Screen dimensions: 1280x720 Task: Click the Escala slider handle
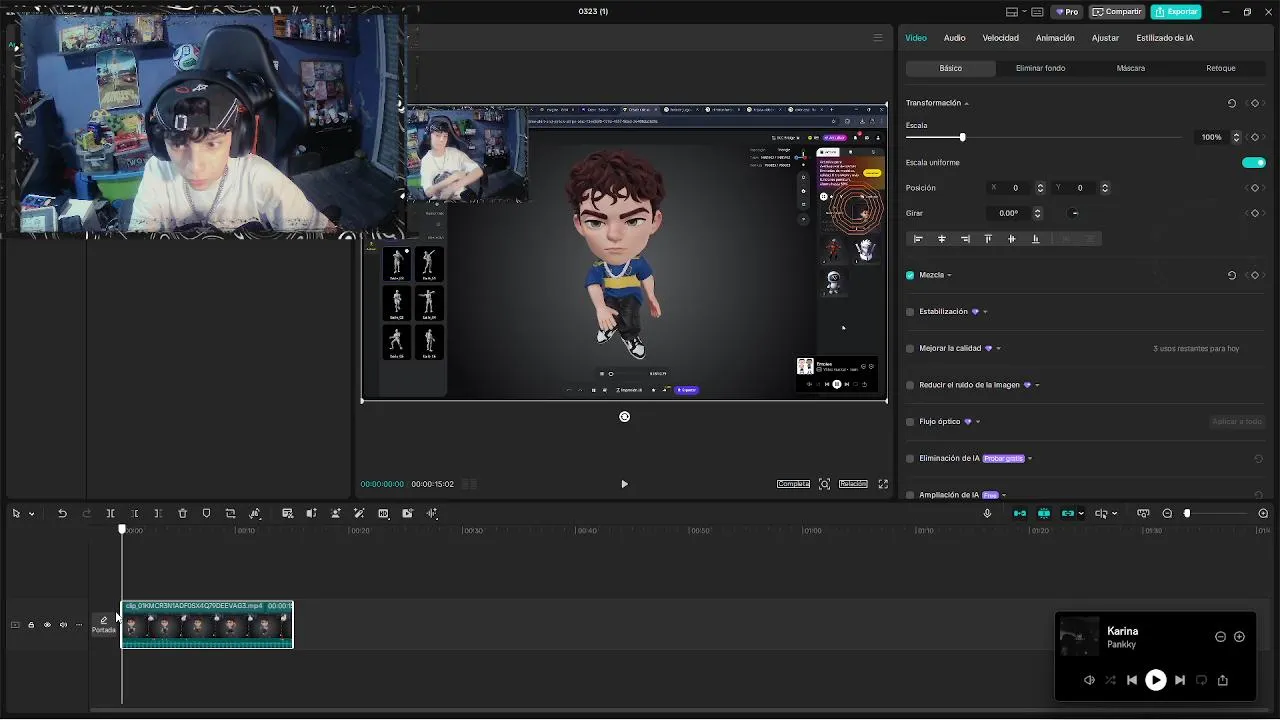963,137
